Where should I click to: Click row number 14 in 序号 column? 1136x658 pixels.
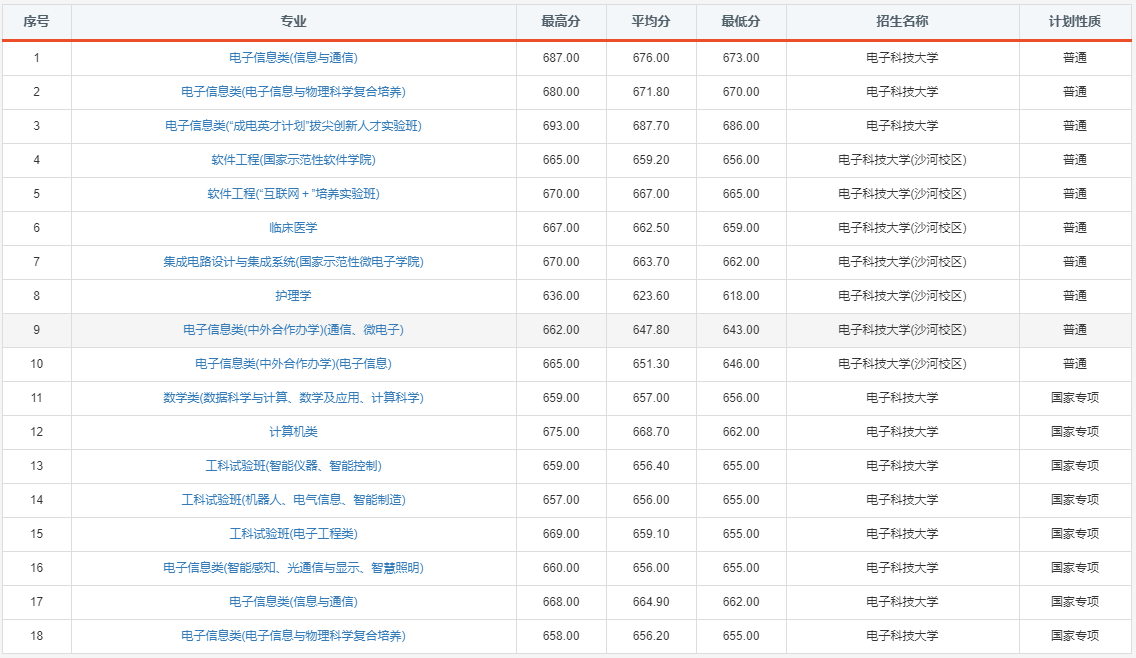tap(36, 501)
